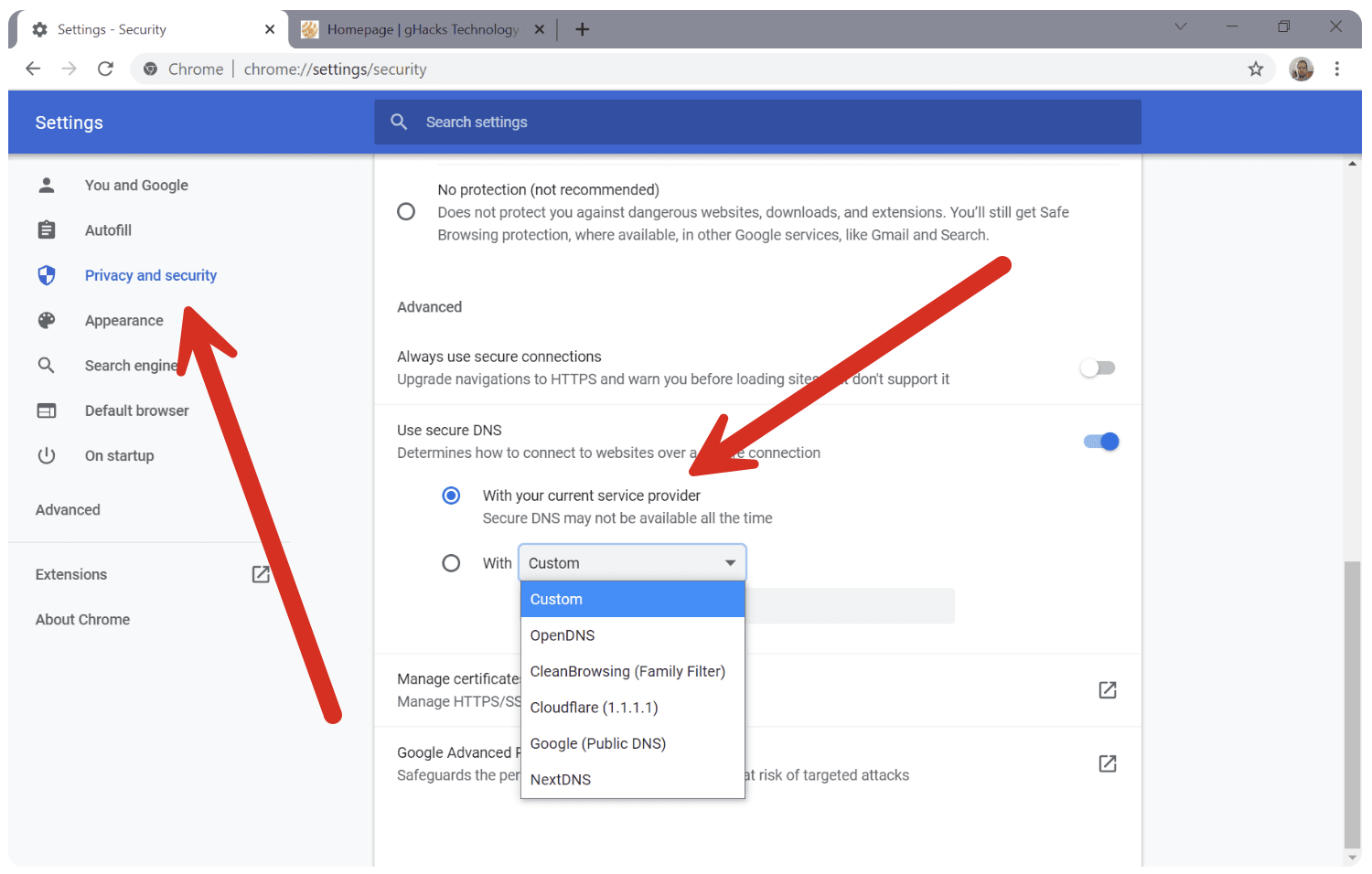Open Privacy and security section

click(x=151, y=275)
